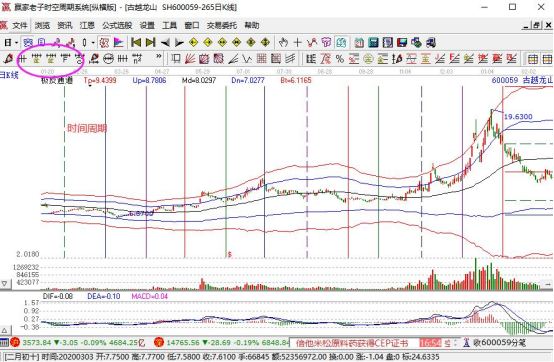Screen dimensions: 554x362
Task: Select the black zigzag wave tool
Action: click(x=247, y=59)
